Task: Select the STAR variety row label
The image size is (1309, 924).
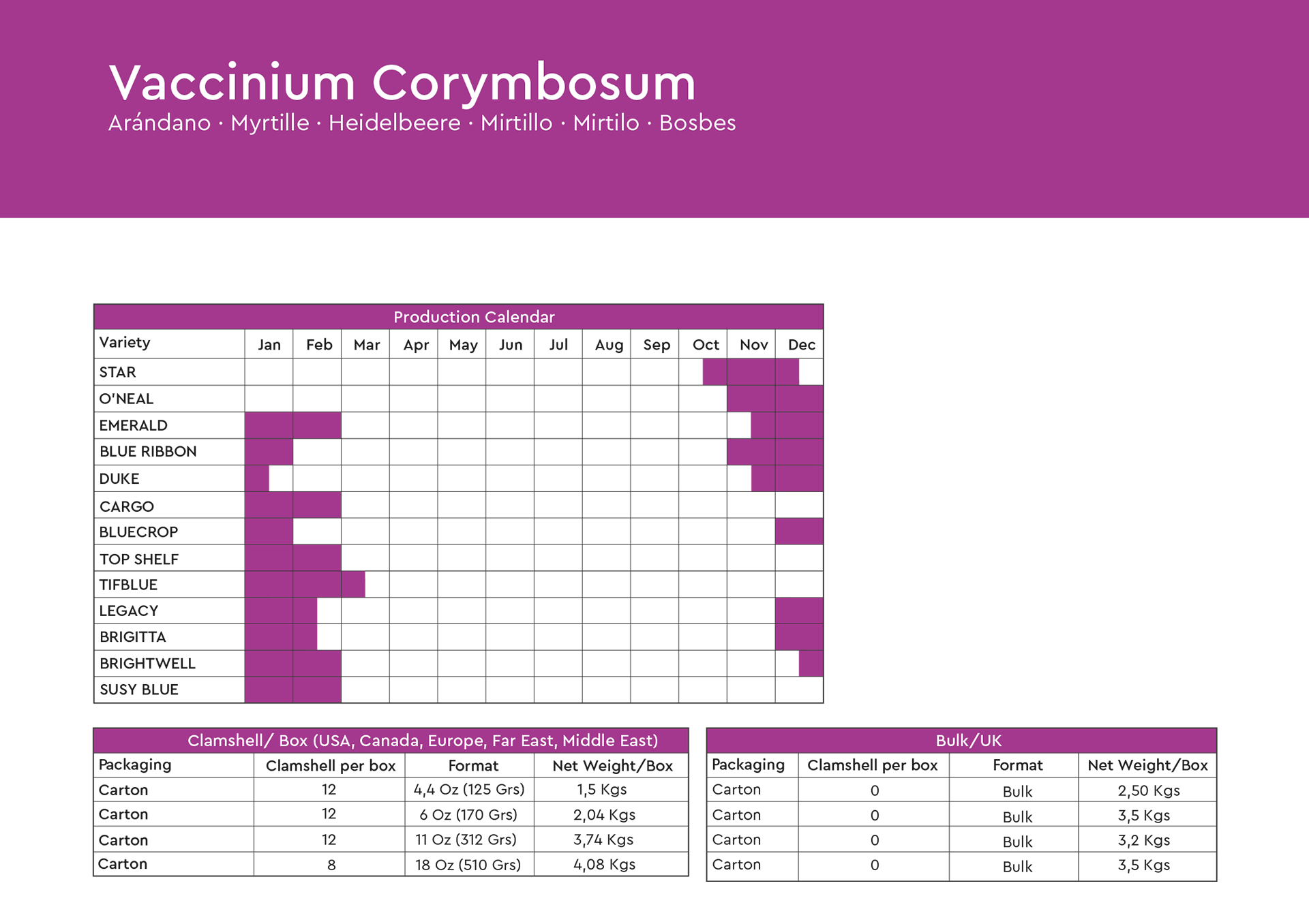Action: [117, 372]
